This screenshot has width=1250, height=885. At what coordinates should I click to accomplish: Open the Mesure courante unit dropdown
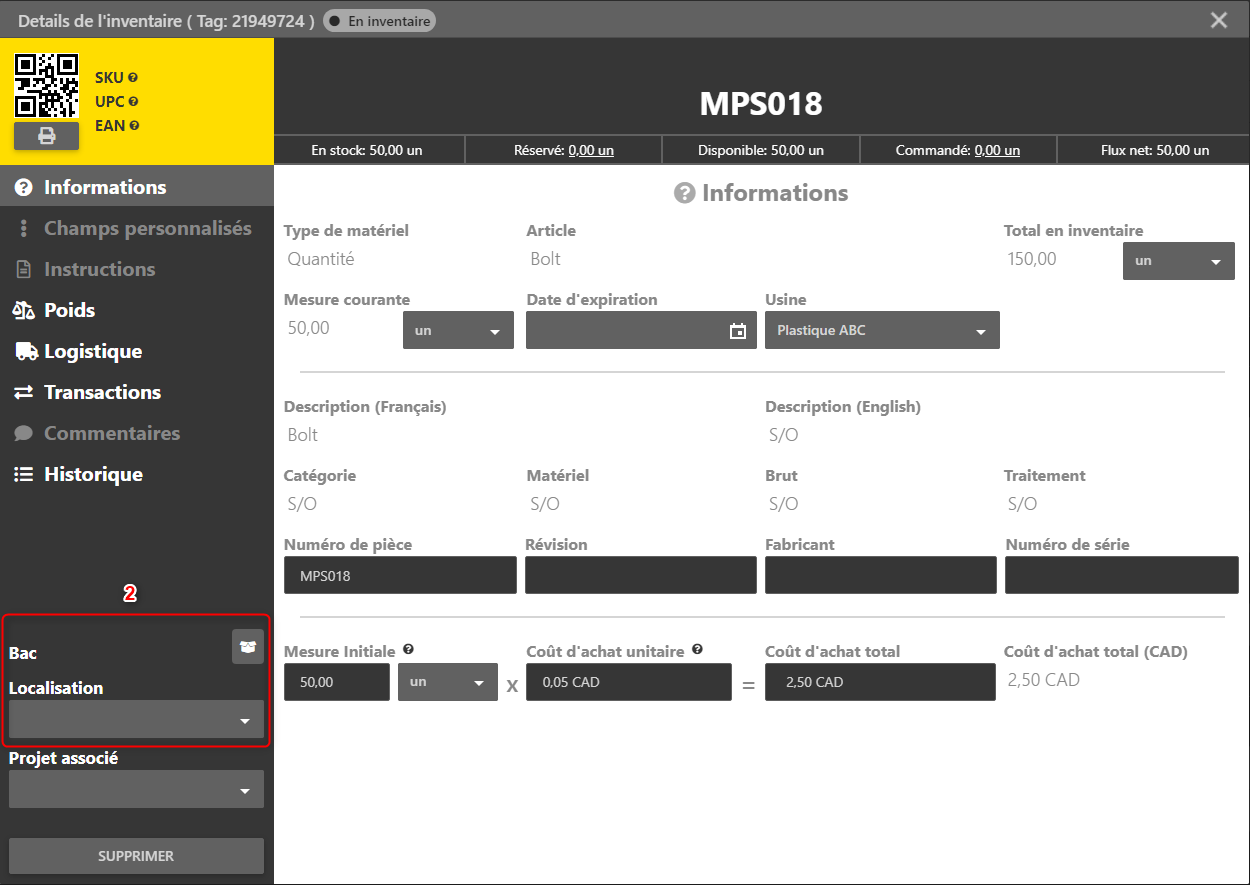click(x=458, y=331)
